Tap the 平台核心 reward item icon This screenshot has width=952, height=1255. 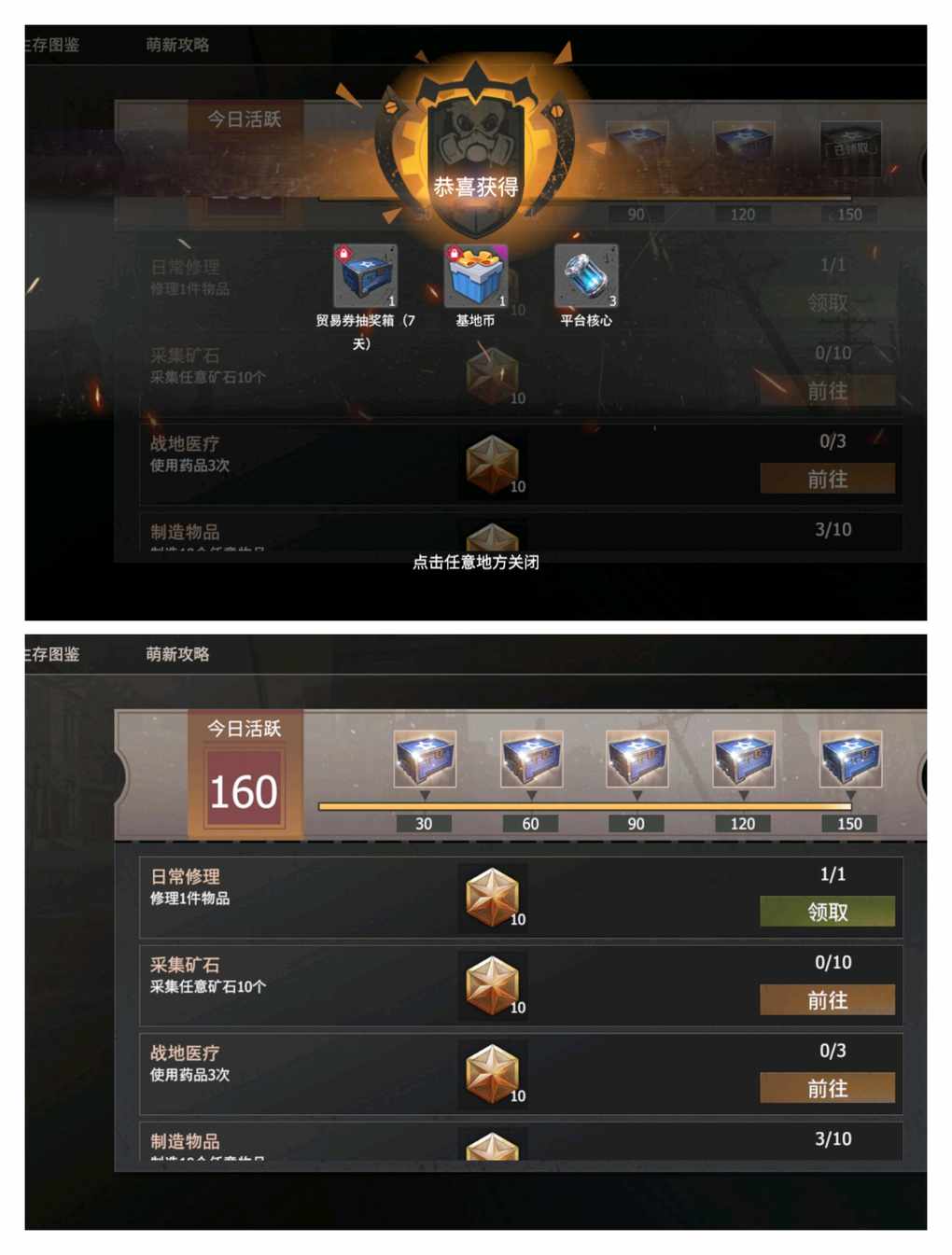click(586, 276)
